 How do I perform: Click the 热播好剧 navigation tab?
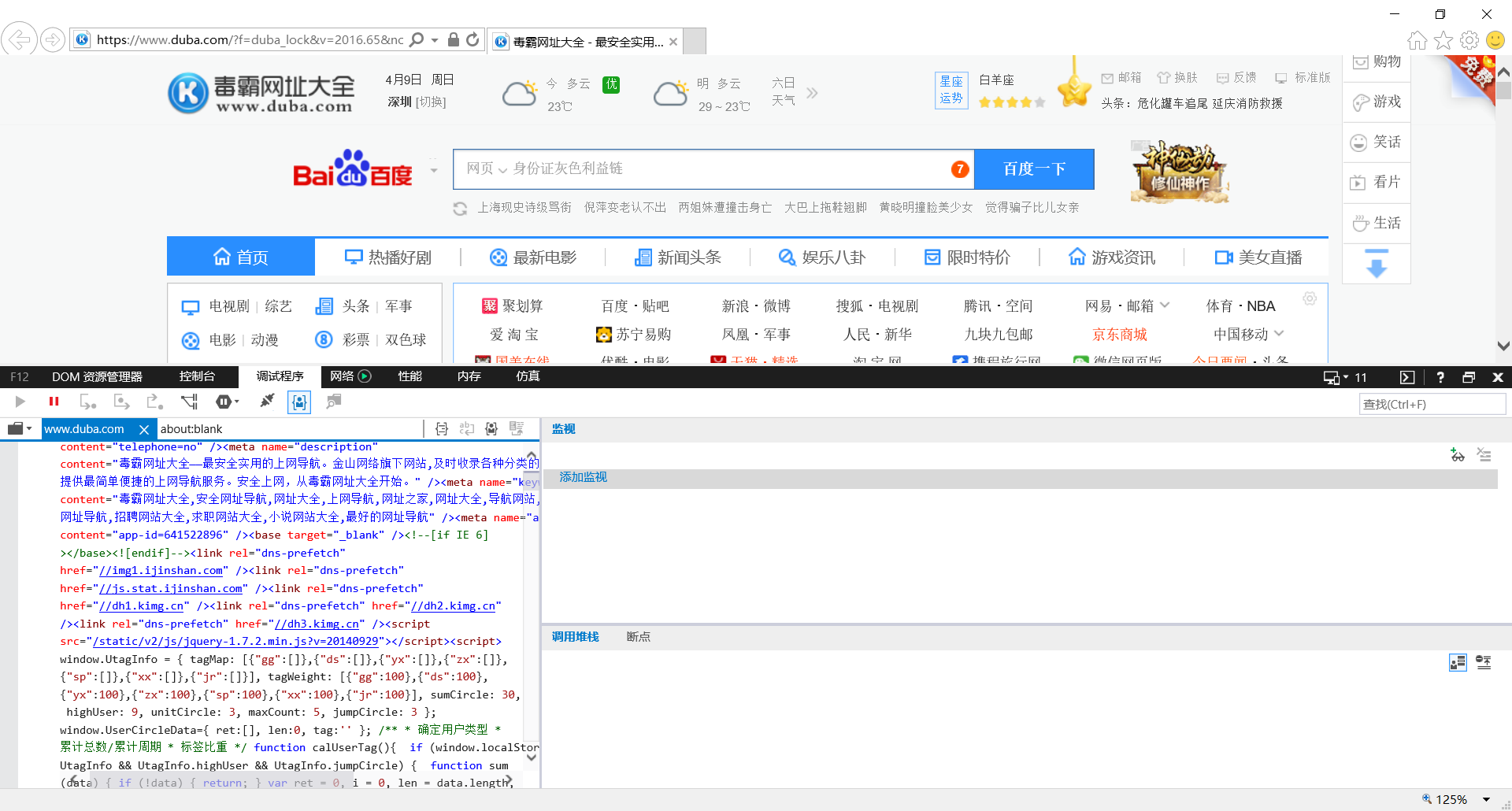388,257
